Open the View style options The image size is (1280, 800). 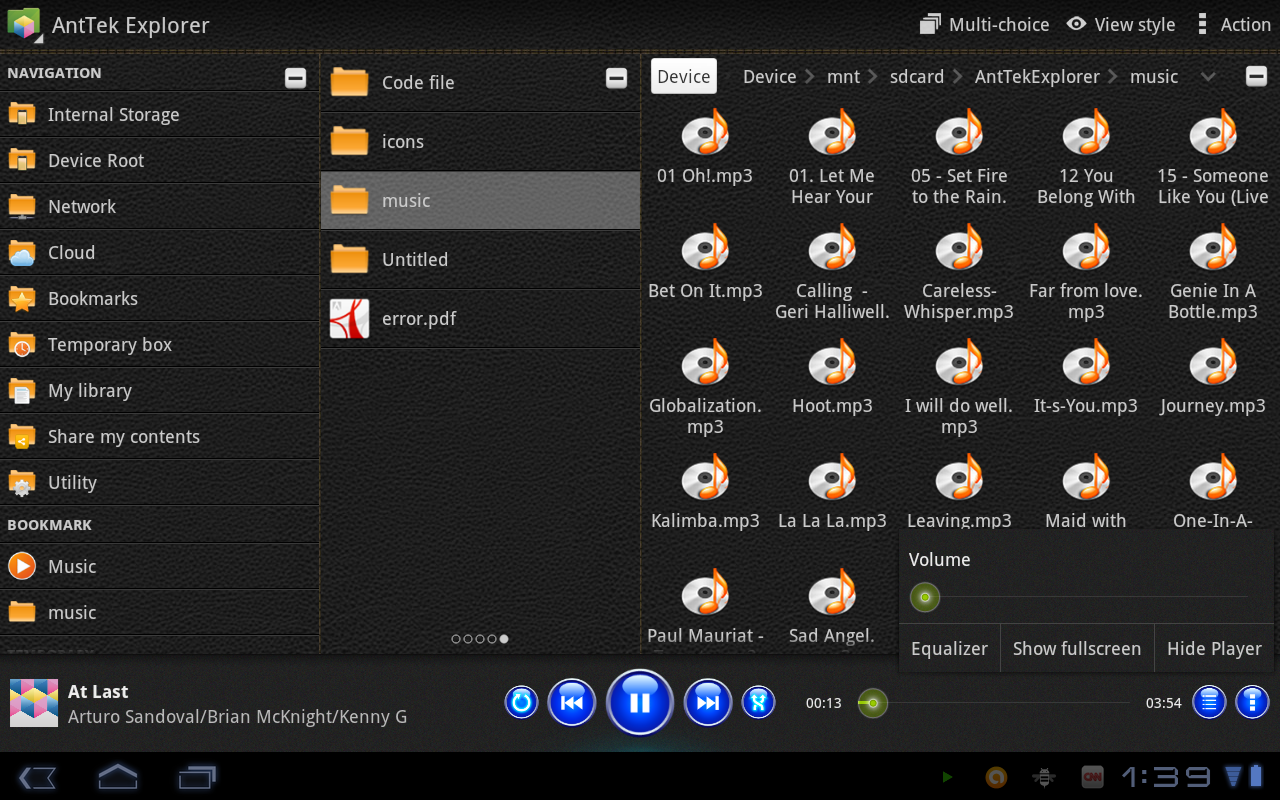pos(1120,24)
